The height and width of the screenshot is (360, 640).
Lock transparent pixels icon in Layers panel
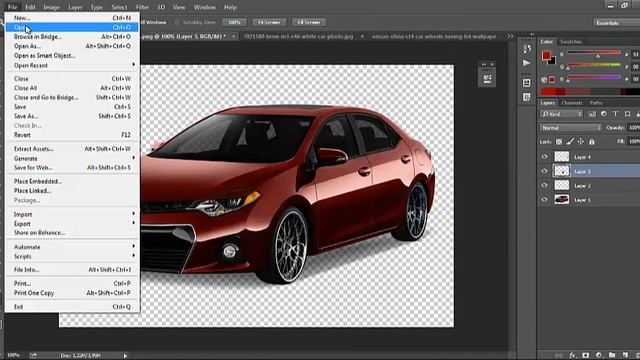coord(559,142)
